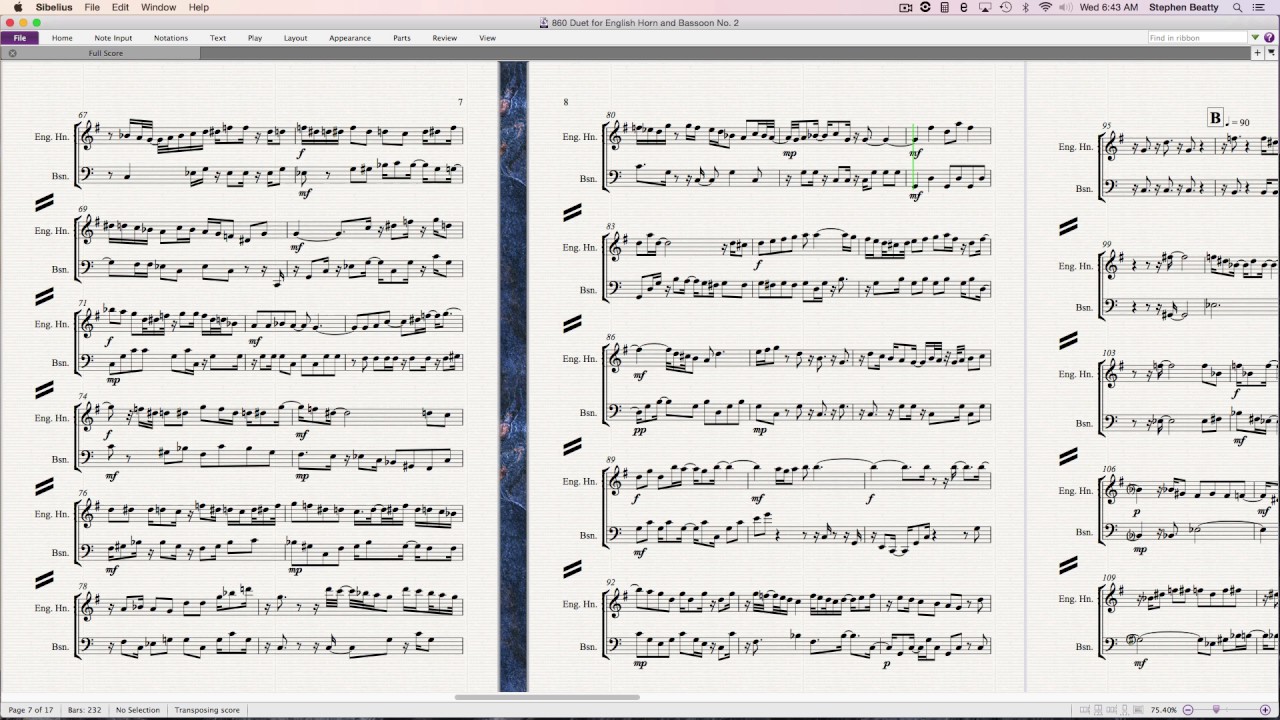Click the horizontal scrollbar thumb
The width and height of the screenshot is (1280, 720).
click(x=546, y=697)
